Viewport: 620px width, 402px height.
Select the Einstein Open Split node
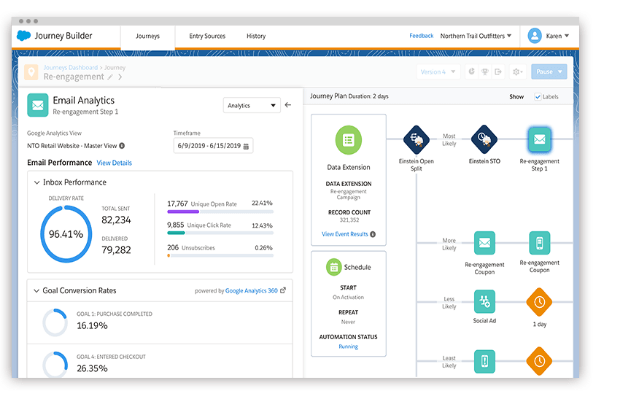point(416,140)
